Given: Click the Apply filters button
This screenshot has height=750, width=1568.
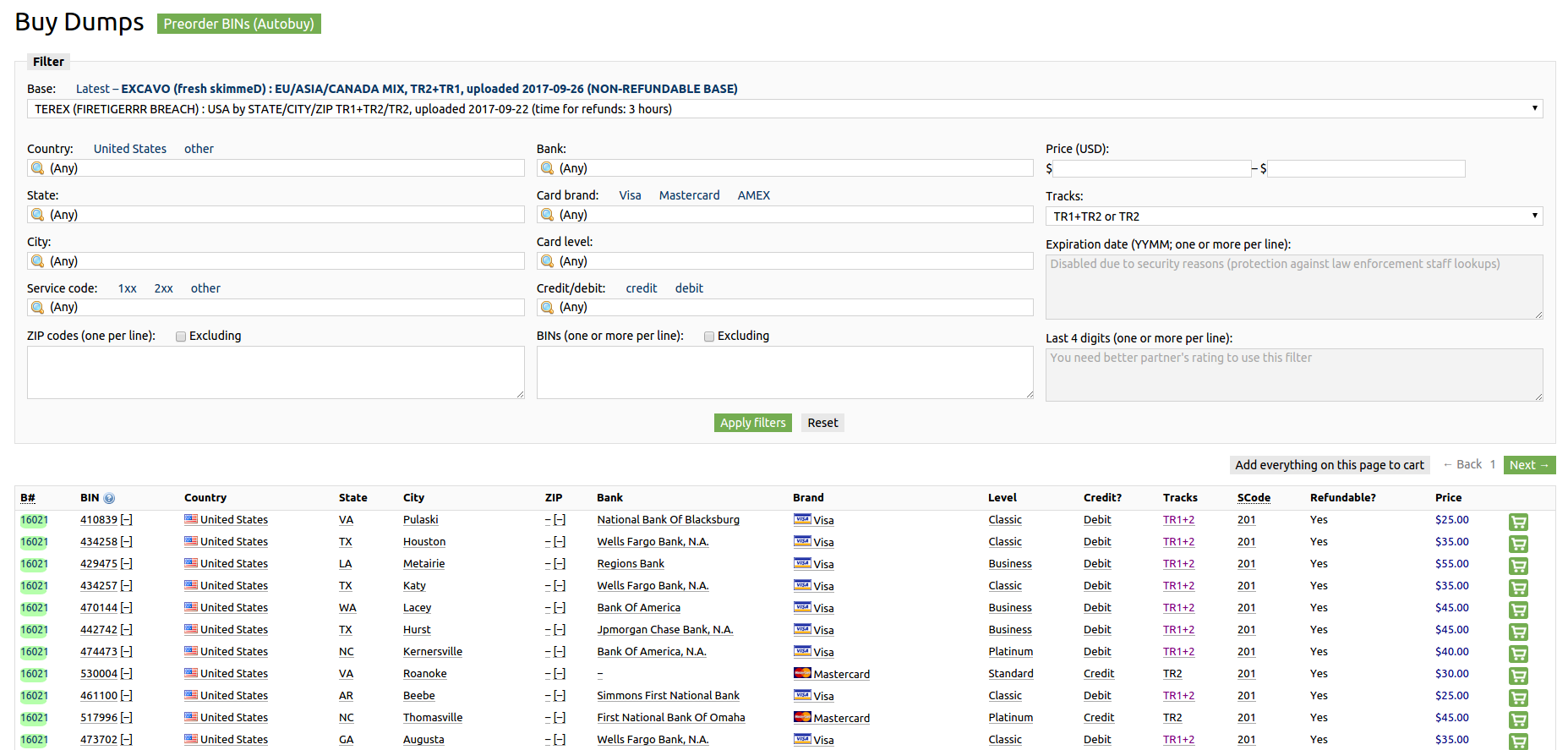Looking at the screenshot, I should [x=752, y=423].
